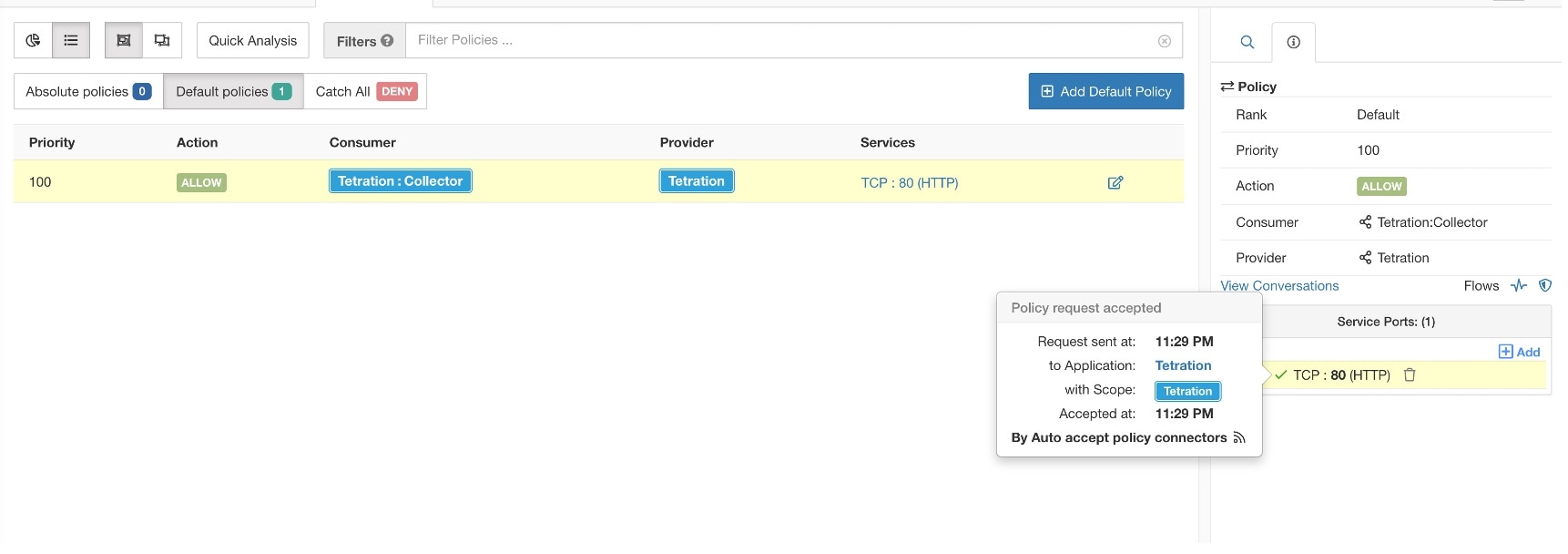This screenshot has width=1568, height=554.
Task: Click the Tetration provider tag in the table
Action: coord(697,181)
